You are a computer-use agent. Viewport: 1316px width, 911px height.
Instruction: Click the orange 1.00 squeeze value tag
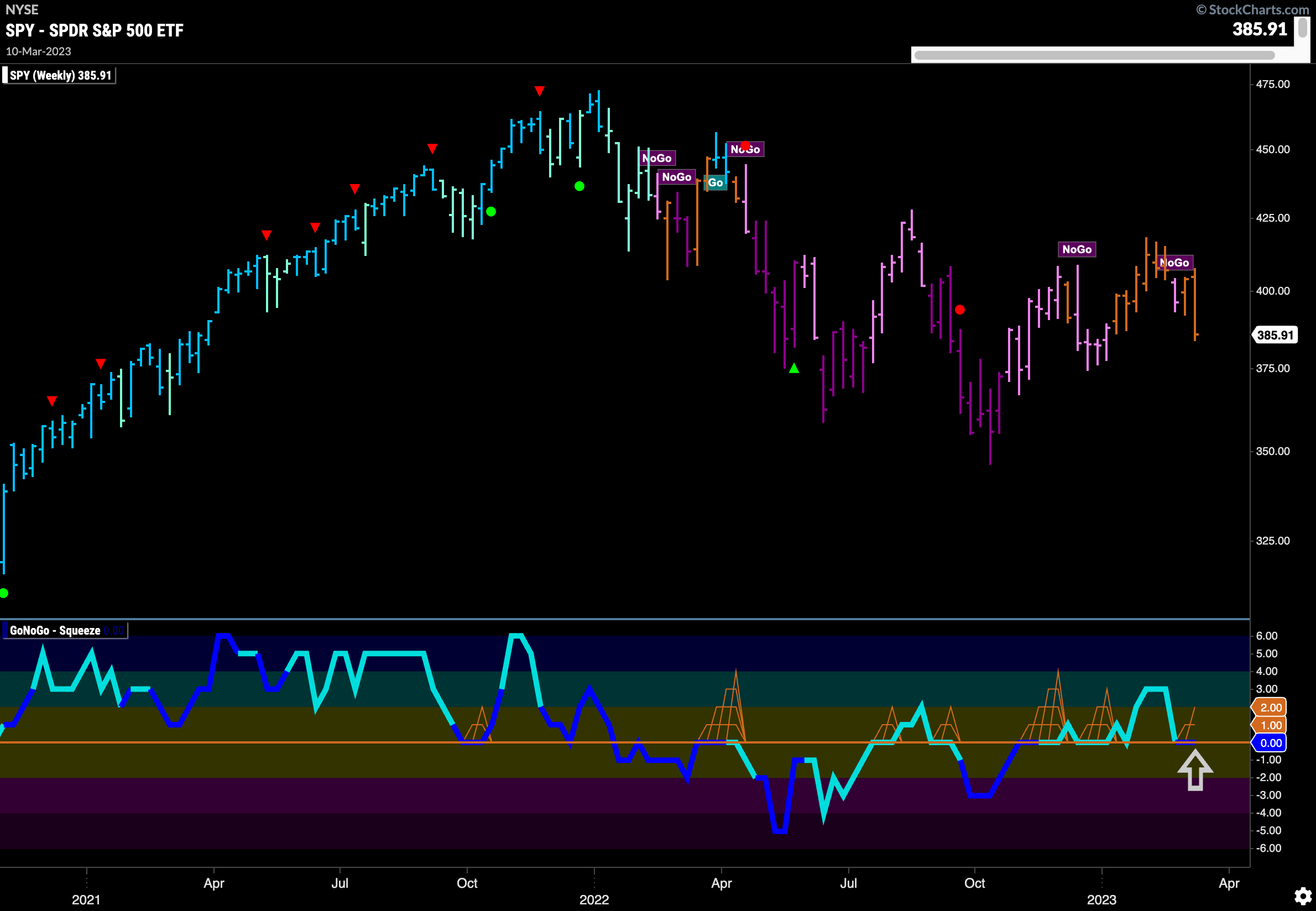click(1268, 725)
